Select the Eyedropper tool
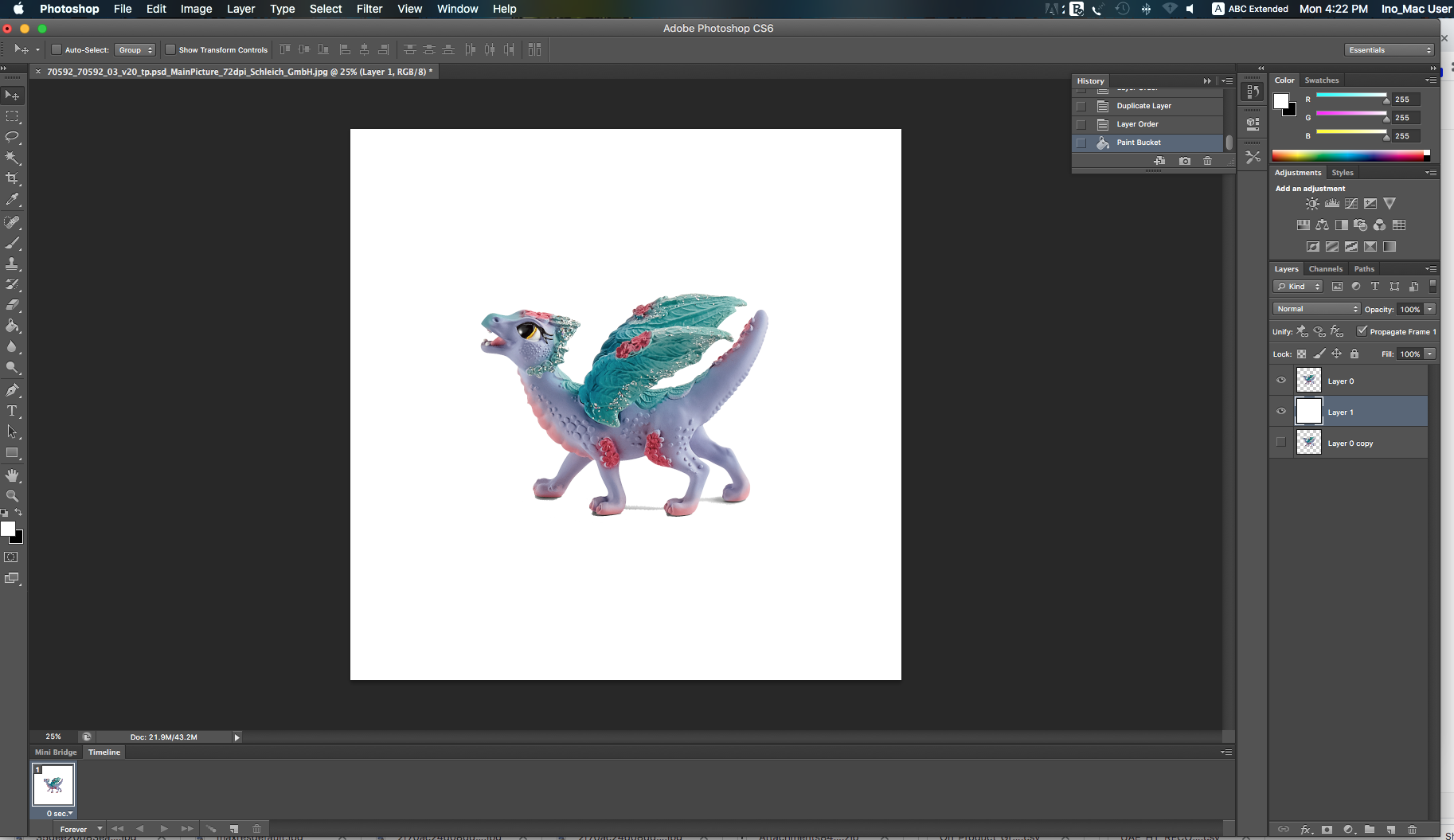The height and width of the screenshot is (840, 1454). coord(12,199)
